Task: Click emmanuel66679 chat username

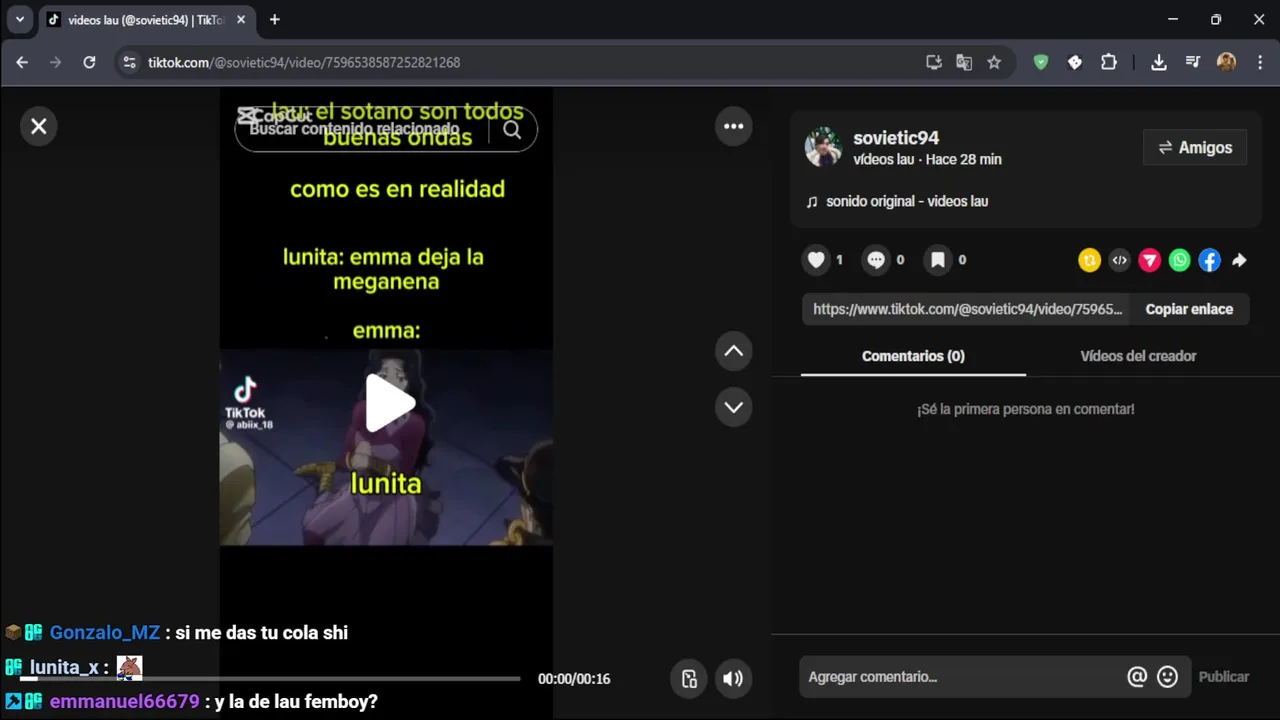Action: pyautogui.click(x=124, y=702)
